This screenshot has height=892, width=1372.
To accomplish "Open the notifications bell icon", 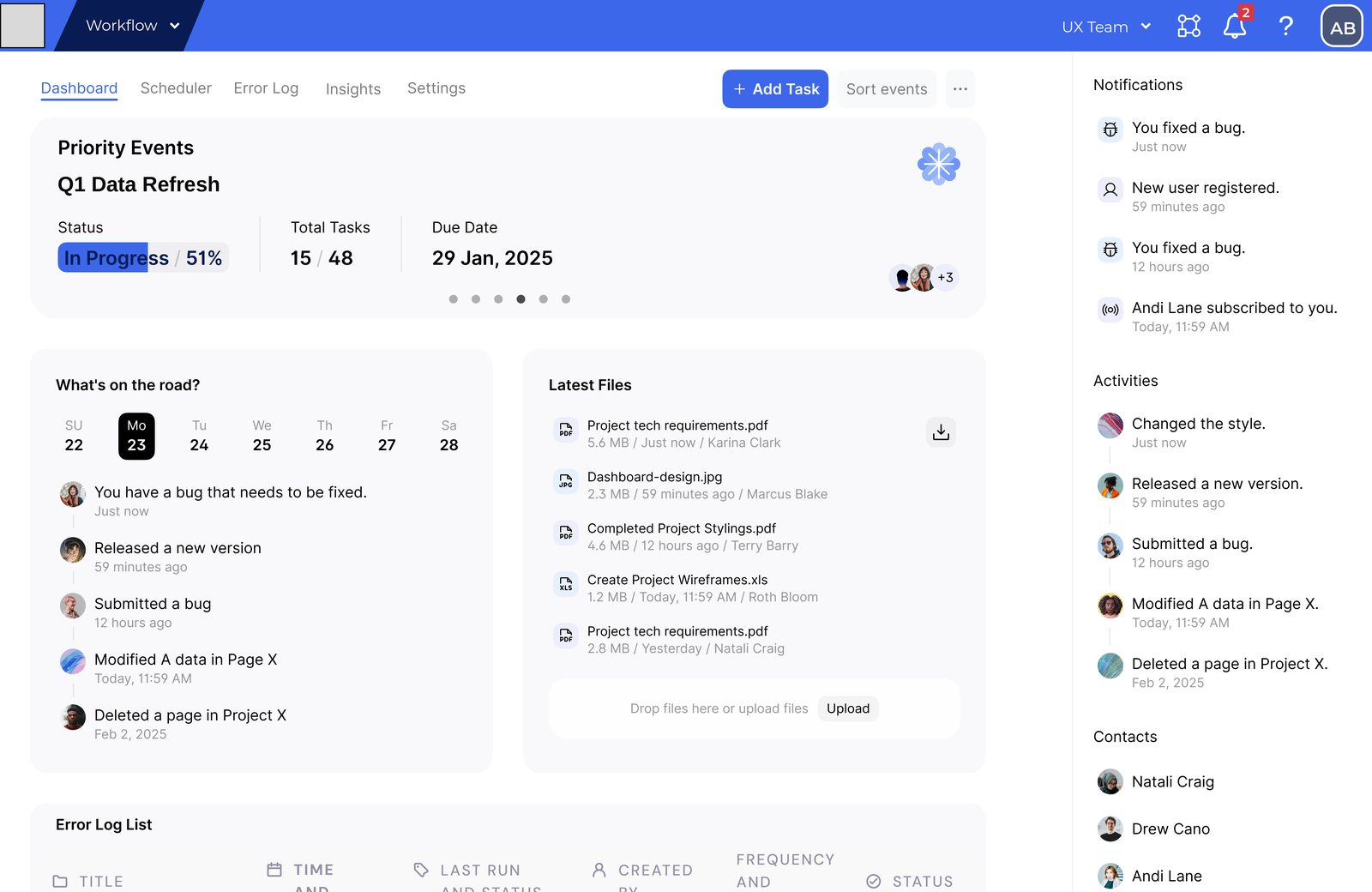I will click(x=1235, y=26).
